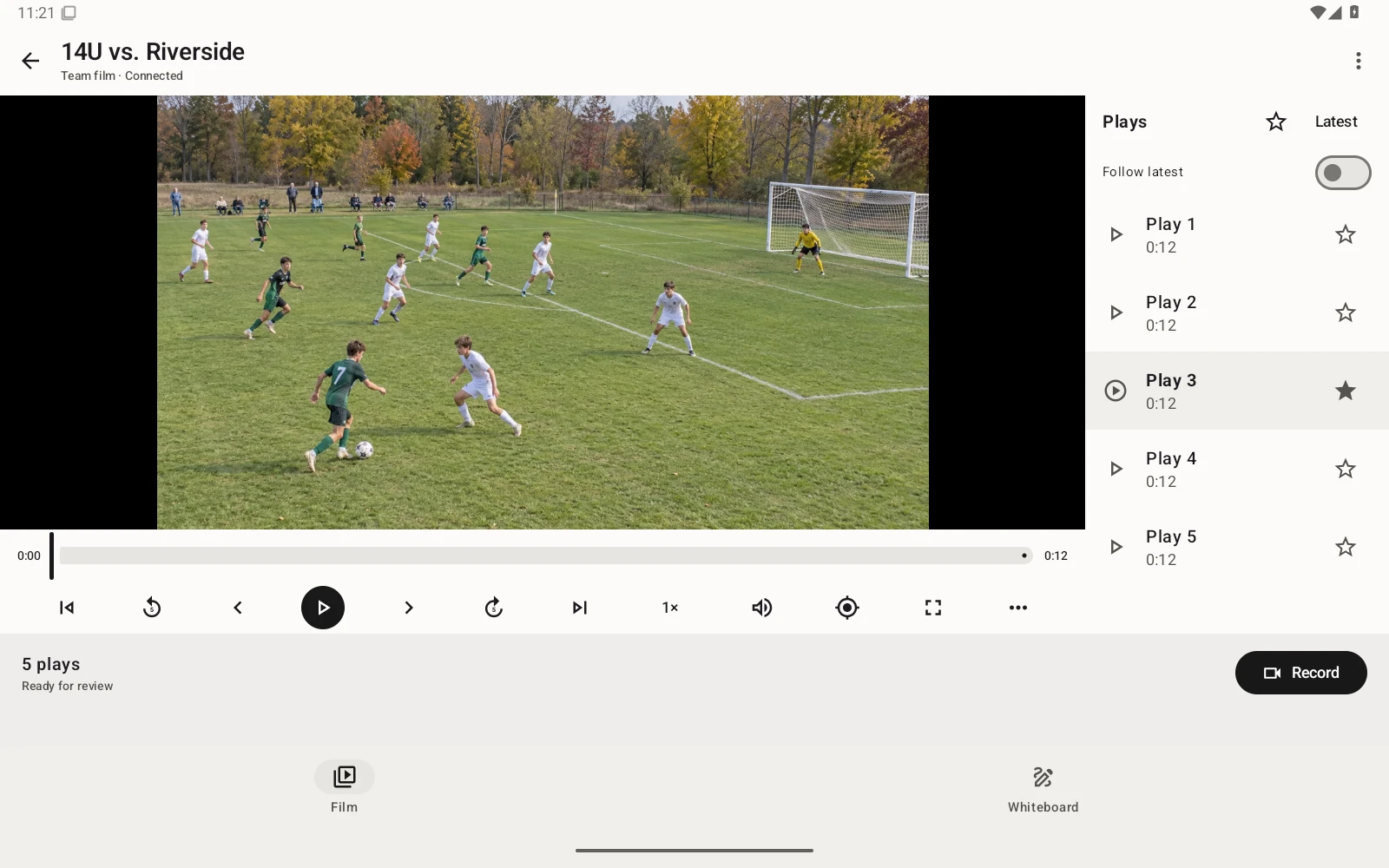
Task: Filter plays by starred
Action: [1276, 122]
